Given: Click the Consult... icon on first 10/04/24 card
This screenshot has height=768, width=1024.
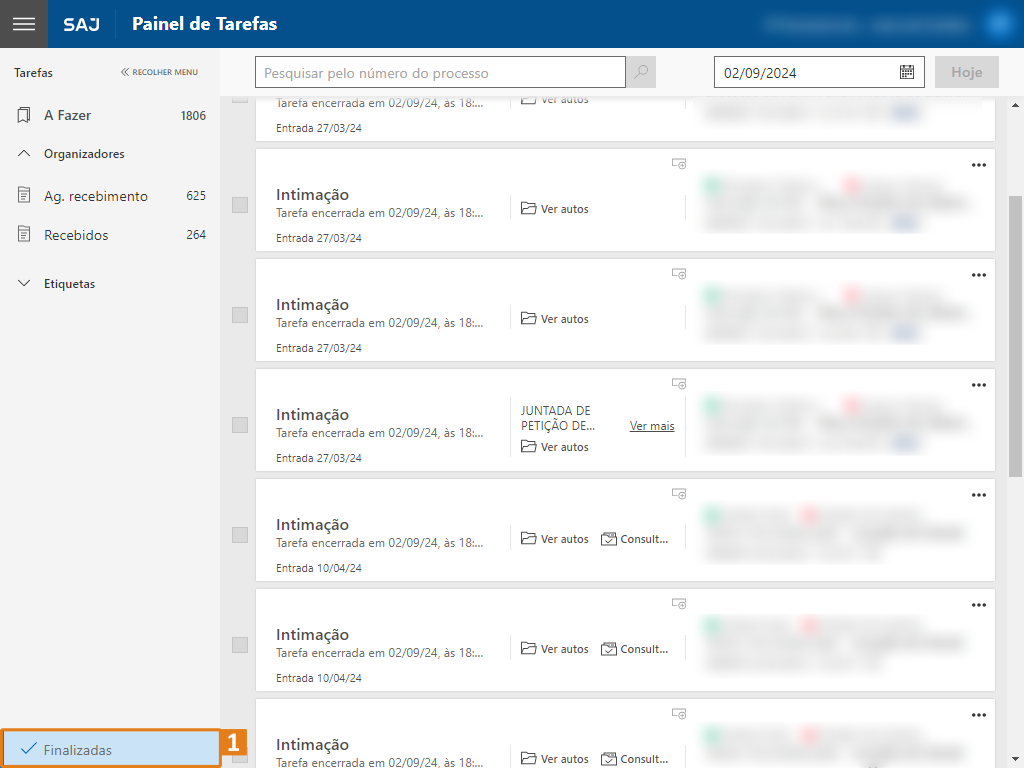Looking at the screenshot, I should [609, 539].
